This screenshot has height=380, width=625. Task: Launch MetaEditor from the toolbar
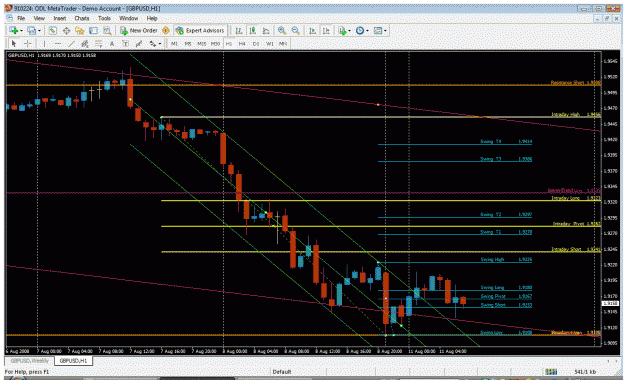pyautogui.click(x=166, y=31)
